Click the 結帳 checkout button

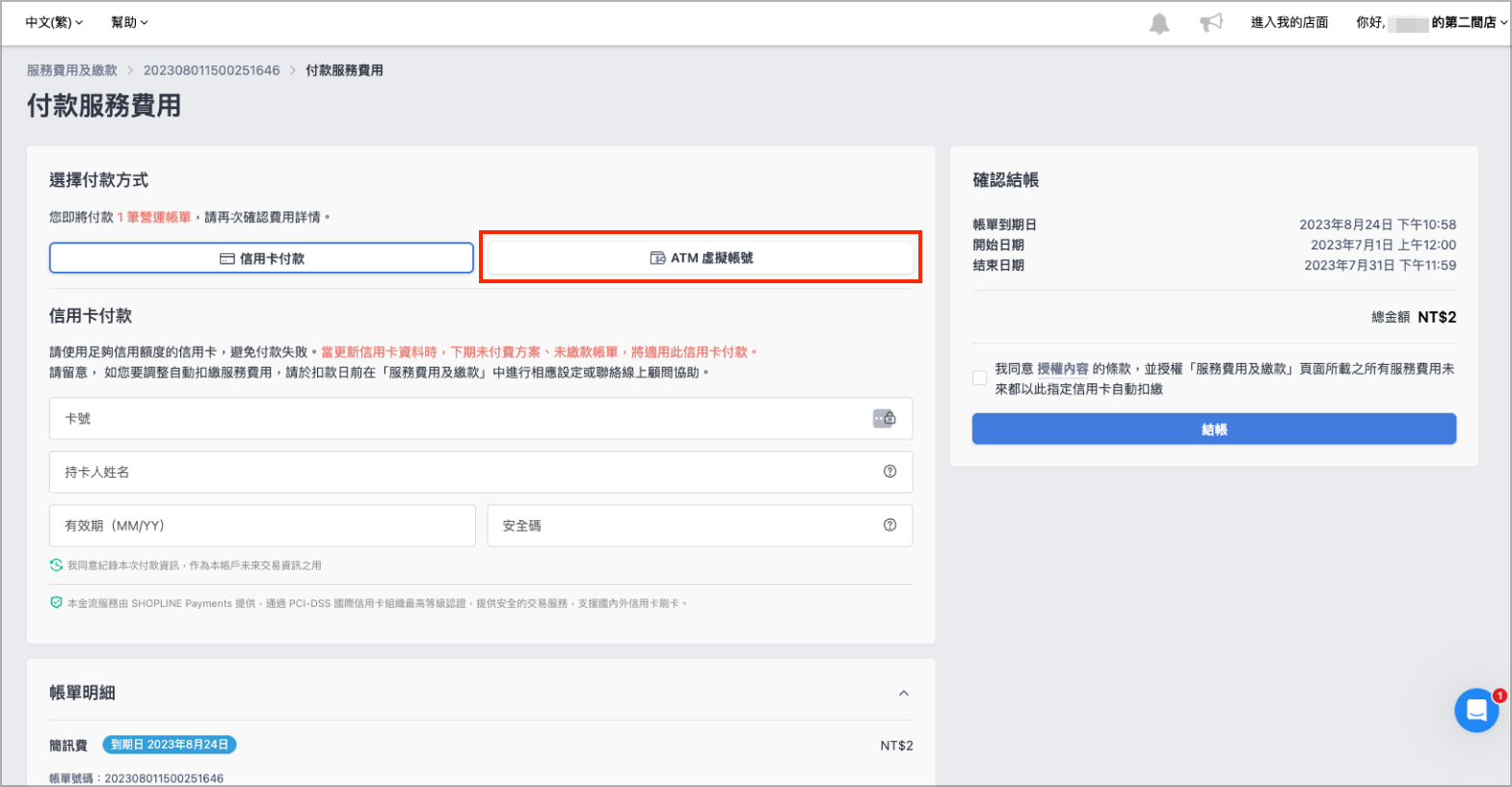1214,429
